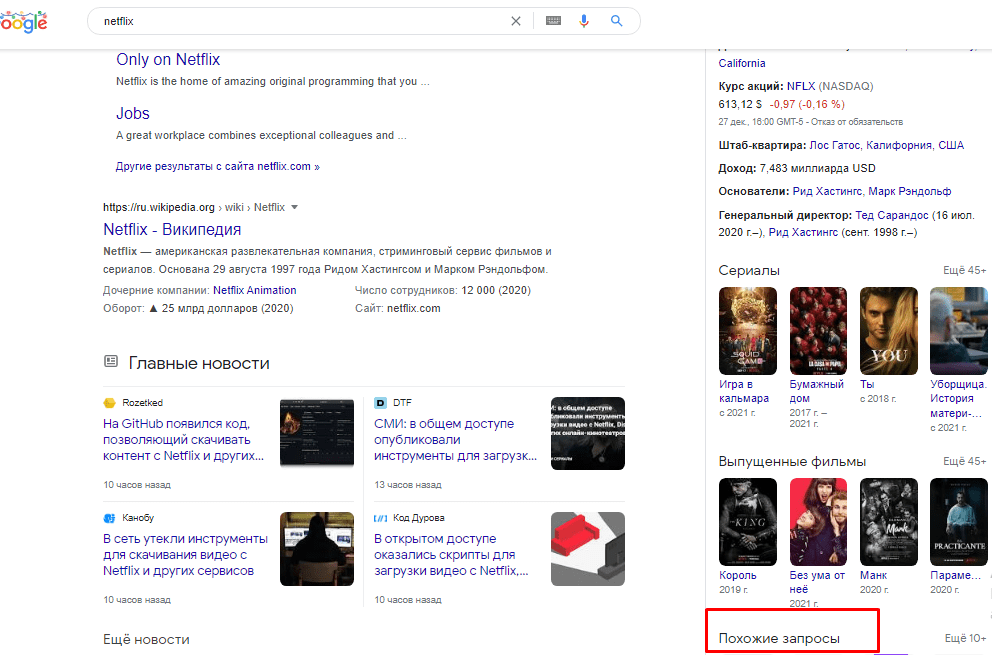This screenshot has width=992, height=655.
Task: Expand Сериалы with Ещё 45+
Action: 965,270
